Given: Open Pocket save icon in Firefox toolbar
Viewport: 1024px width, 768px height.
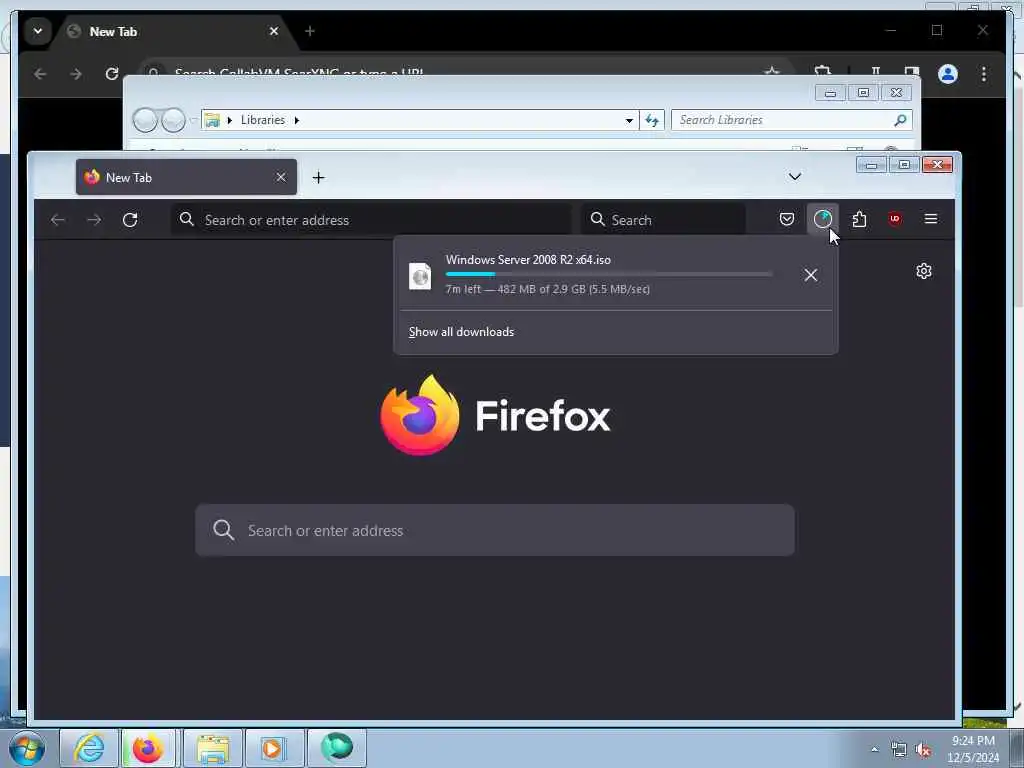Looking at the screenshot, I should [787, 219].
